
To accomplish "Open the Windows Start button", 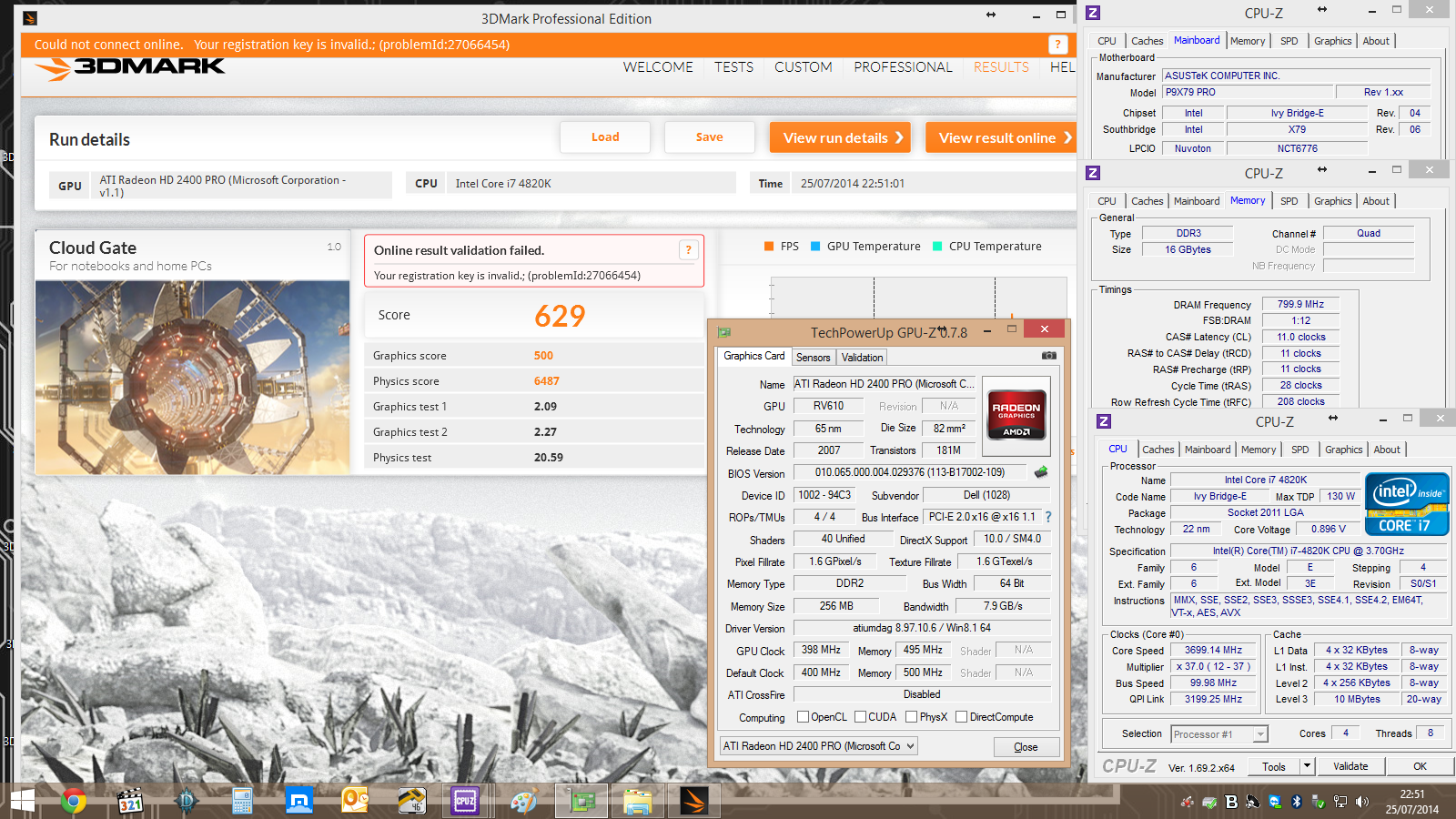I will coord(22,801).
